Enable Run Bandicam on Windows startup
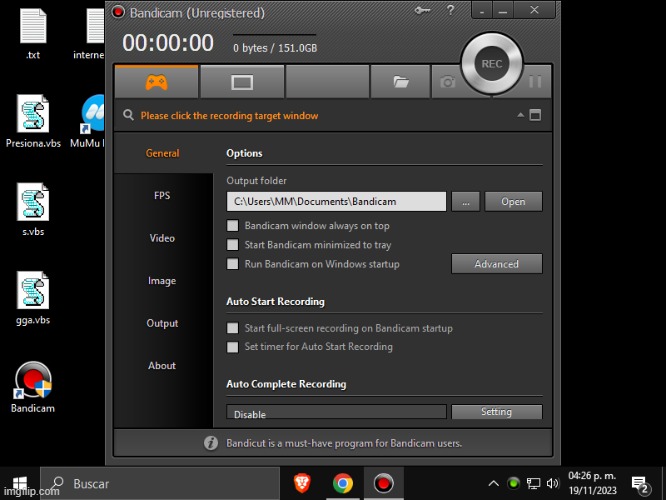The width and height of the screenshot is (666, 500). [x=233, y=264]
